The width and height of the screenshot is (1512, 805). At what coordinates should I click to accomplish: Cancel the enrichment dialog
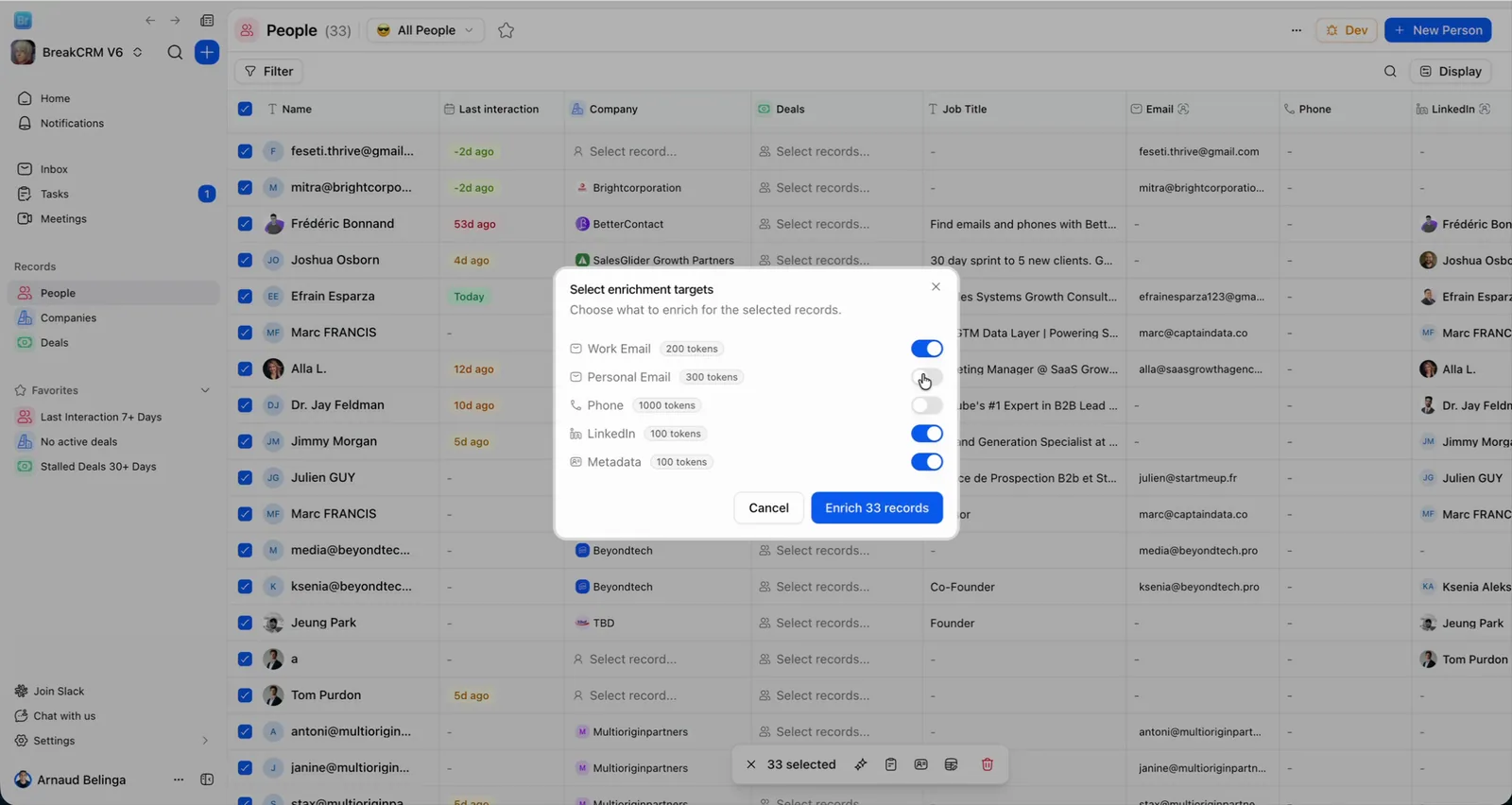point(768,508)
